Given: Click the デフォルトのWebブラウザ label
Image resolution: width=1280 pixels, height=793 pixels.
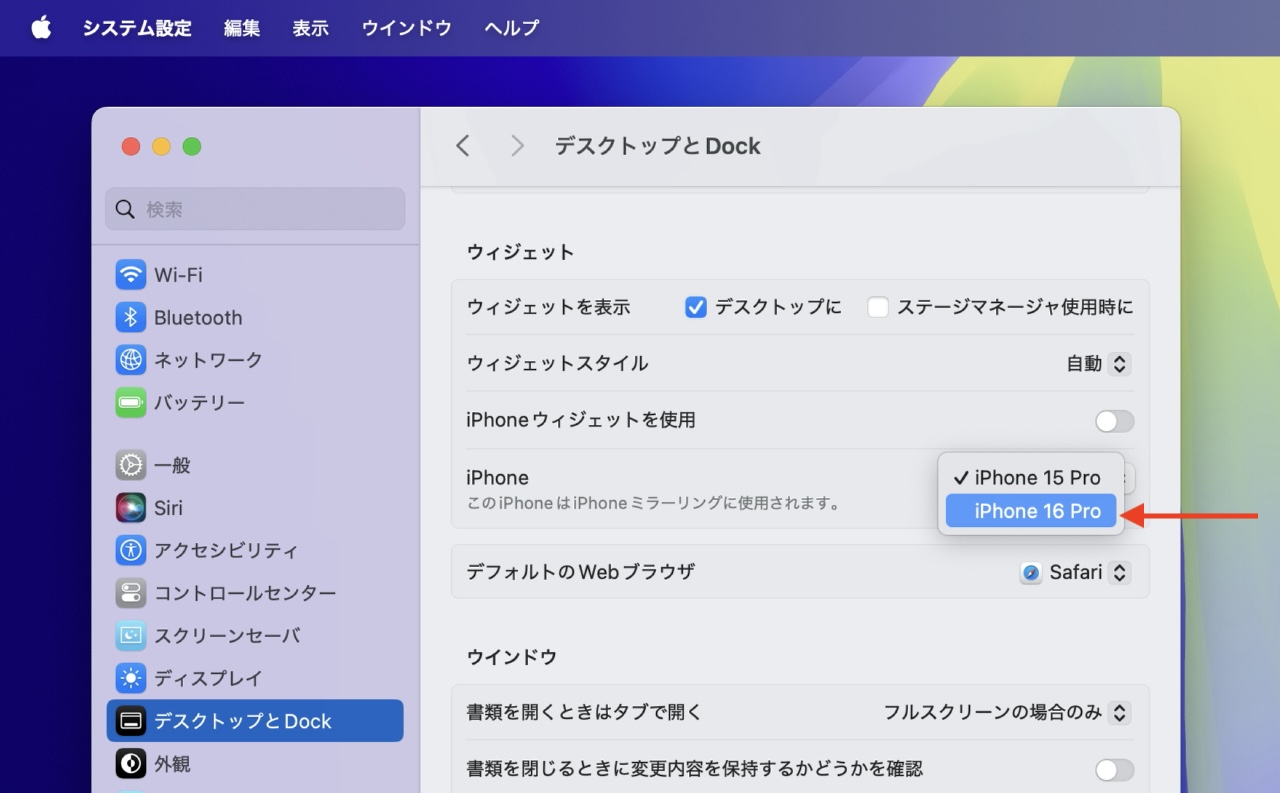Looking at the screenshot, I should click(580, 573).
